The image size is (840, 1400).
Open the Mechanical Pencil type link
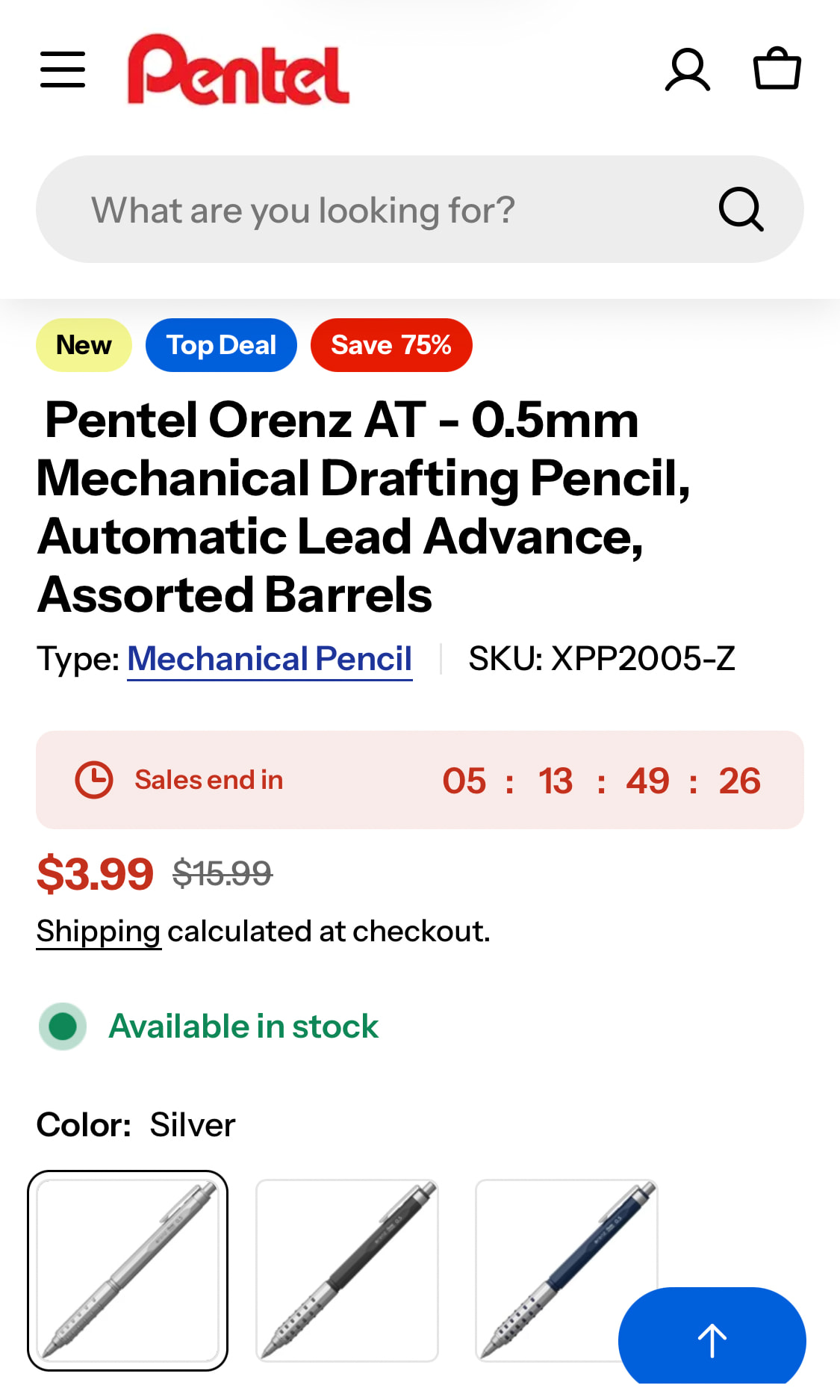[270, 659]
